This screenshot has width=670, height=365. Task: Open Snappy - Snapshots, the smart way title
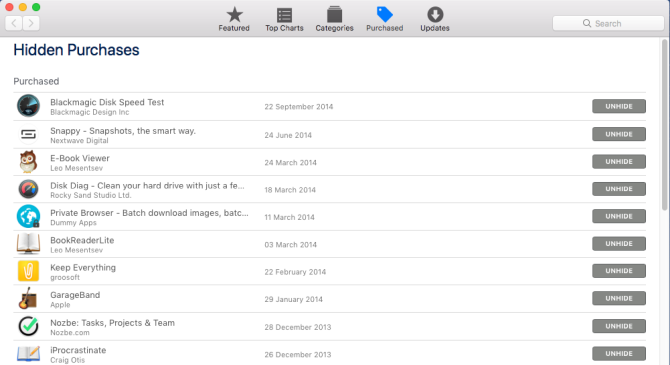pos(123,131)
